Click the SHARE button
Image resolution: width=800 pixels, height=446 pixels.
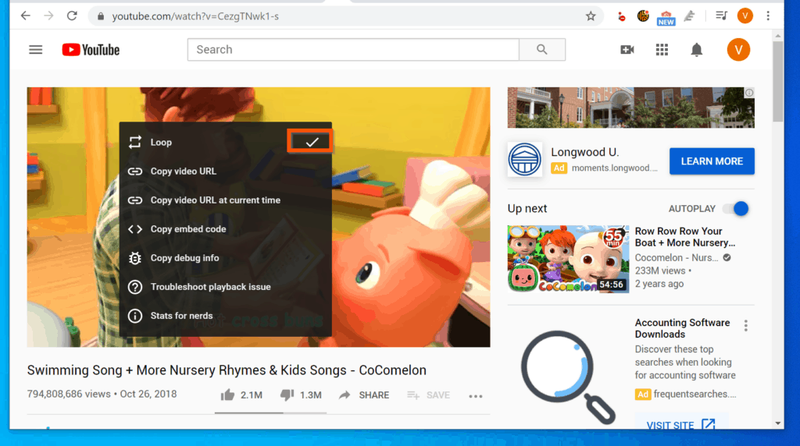coord(364,395)
